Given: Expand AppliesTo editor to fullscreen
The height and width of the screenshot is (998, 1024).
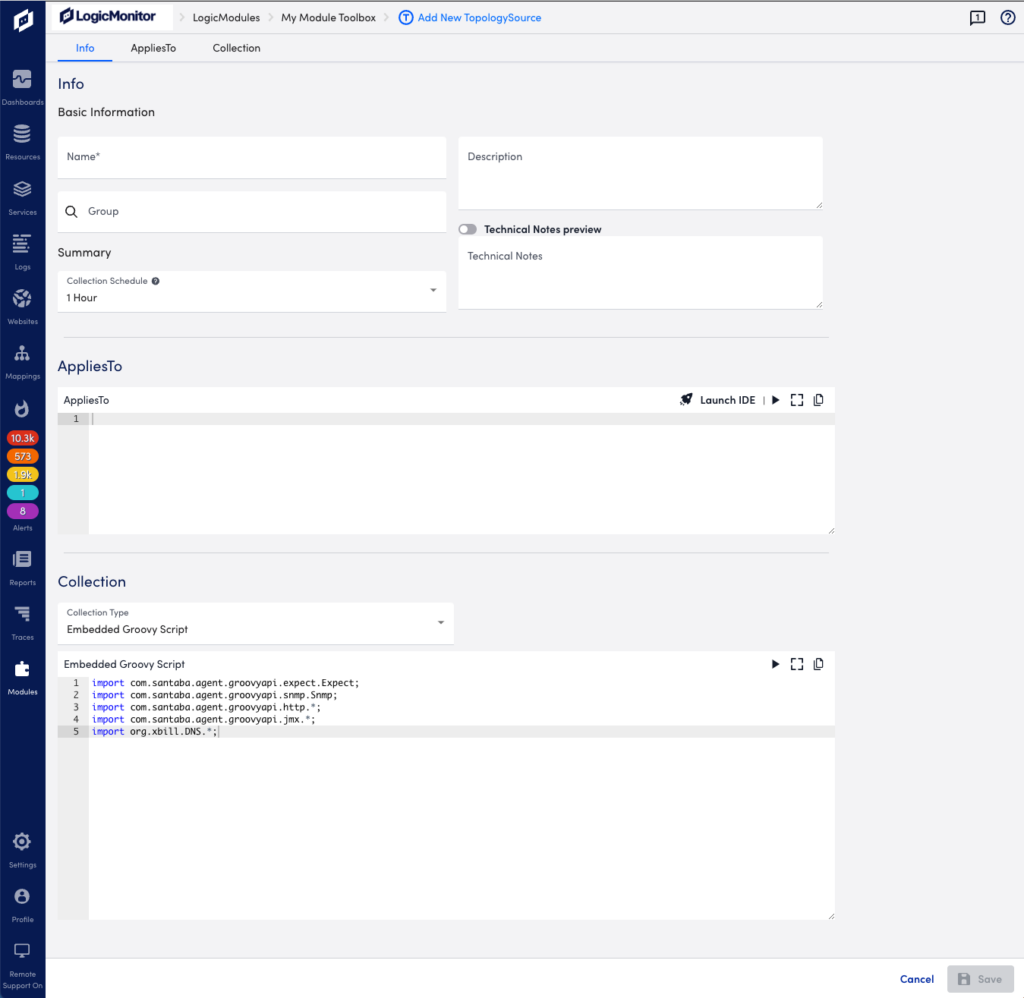Looking at the screenshot, I should pos(797,400).
